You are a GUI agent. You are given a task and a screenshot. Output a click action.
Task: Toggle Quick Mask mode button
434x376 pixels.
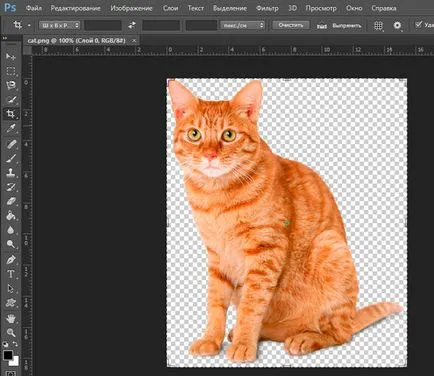point(11,373)
